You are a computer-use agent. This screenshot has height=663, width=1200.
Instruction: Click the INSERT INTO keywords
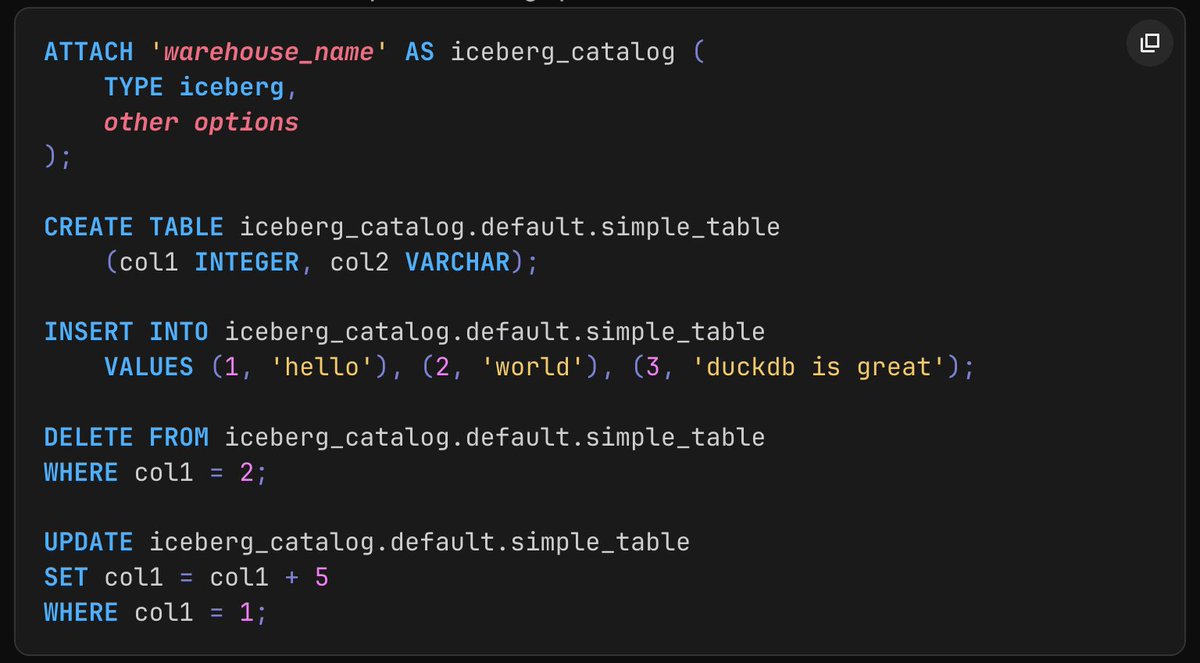(x=126, y=332)
